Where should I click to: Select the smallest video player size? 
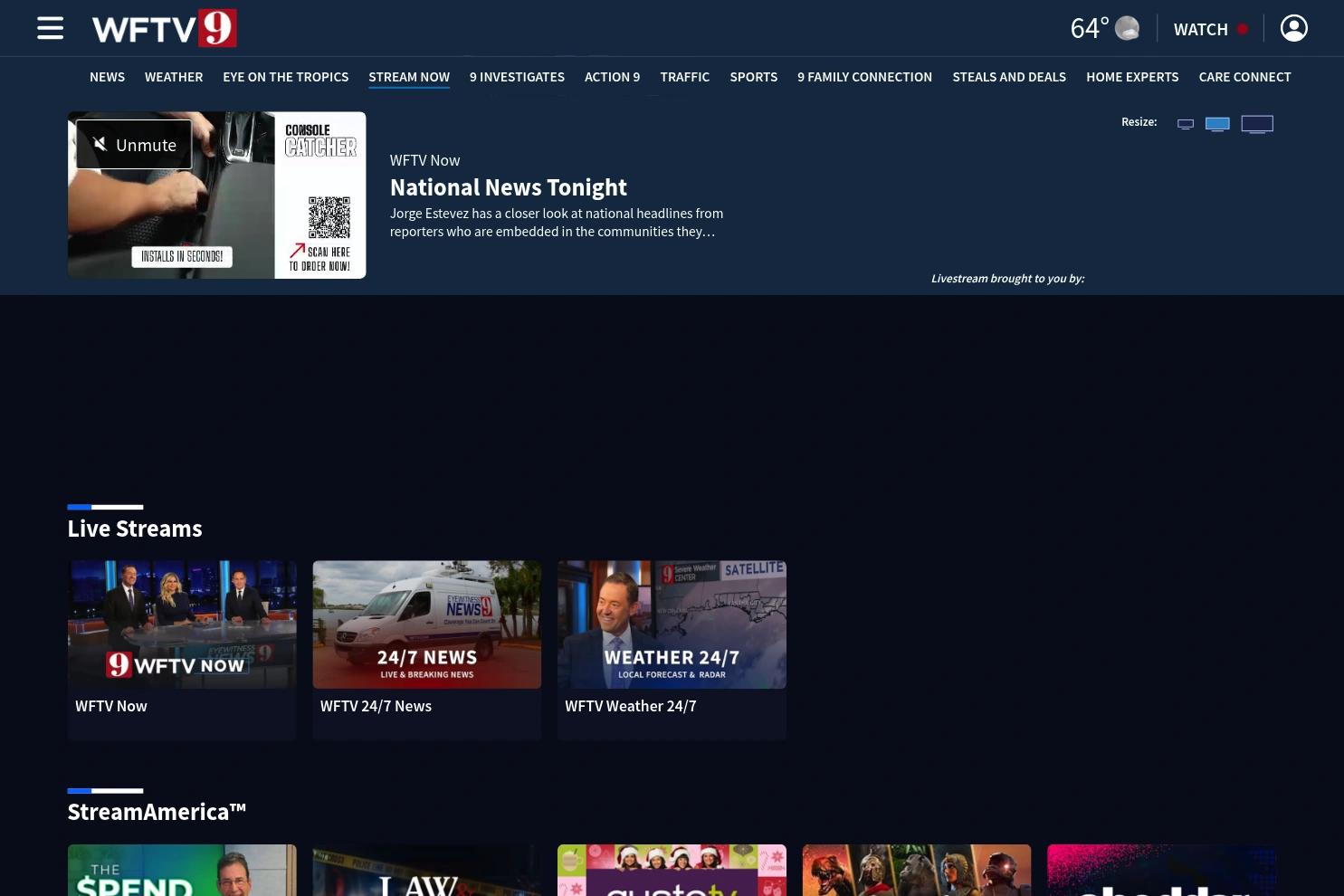pyautogui.click(x=1186, y=124)
